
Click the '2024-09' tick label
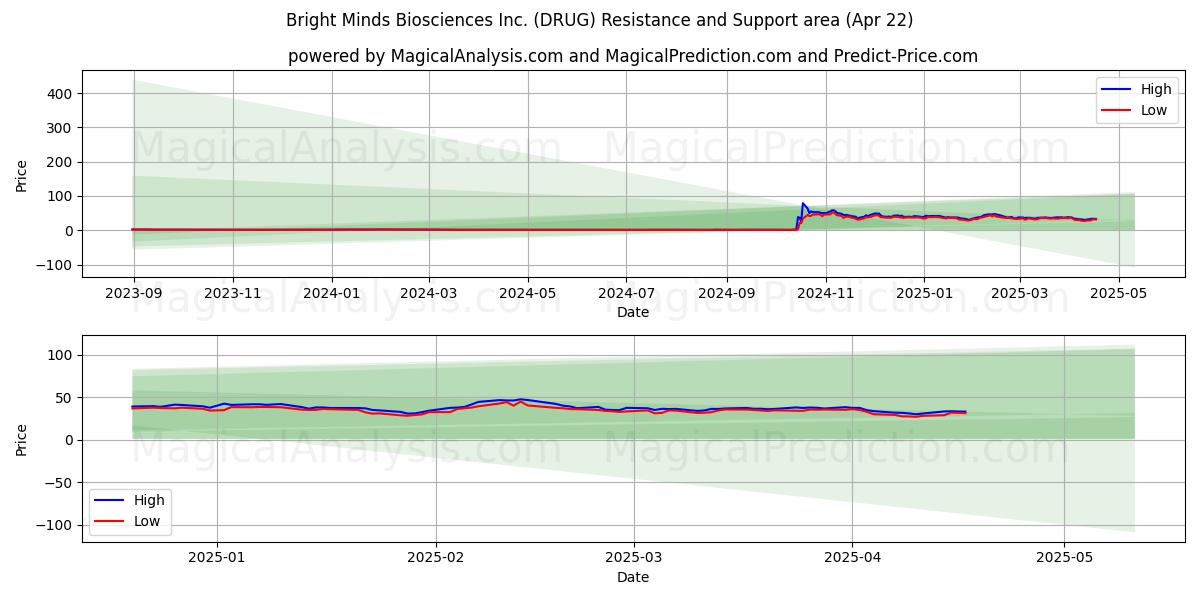point(726,292)
